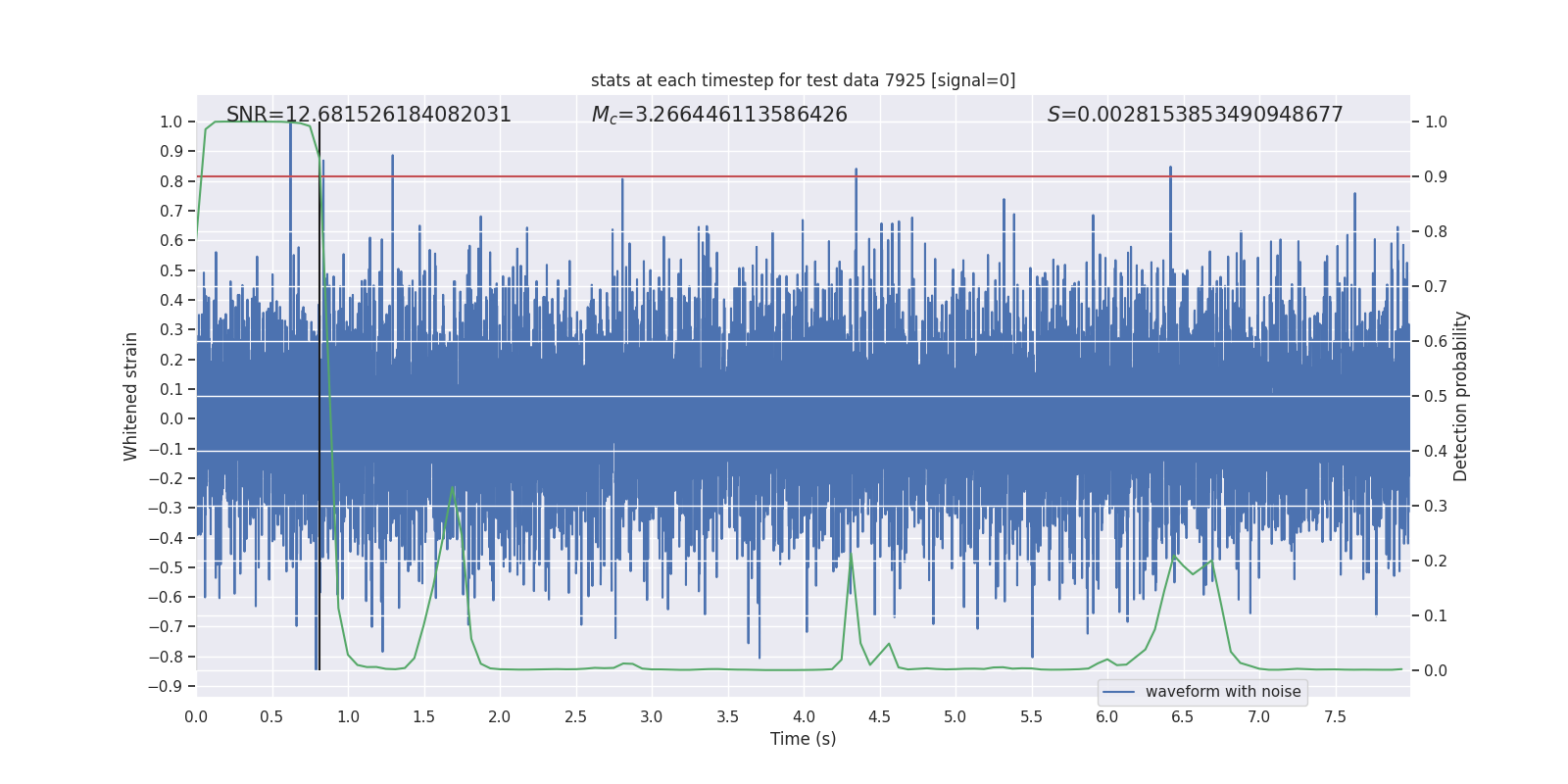
Task: Click the "Whitened strain" axis label
Action: click(x=131, y=396)
